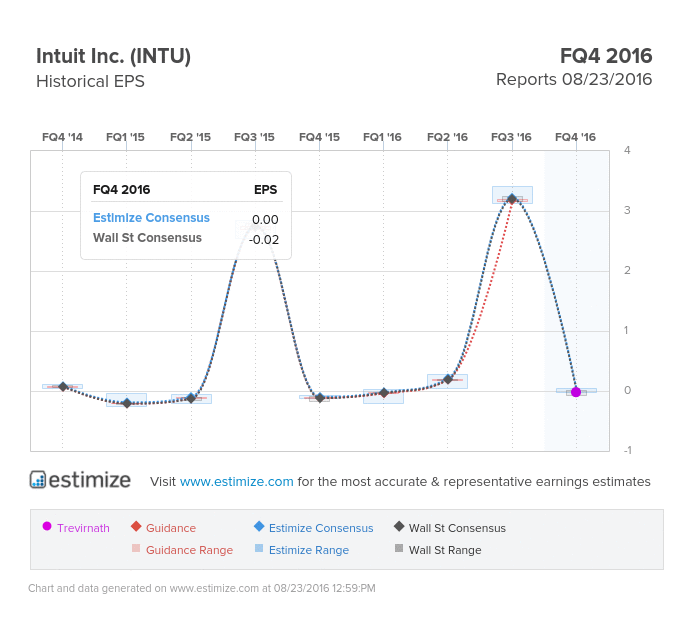Click the FQ2 '16 data point diamond
The image size is (685, 620).
coord(448,379)
